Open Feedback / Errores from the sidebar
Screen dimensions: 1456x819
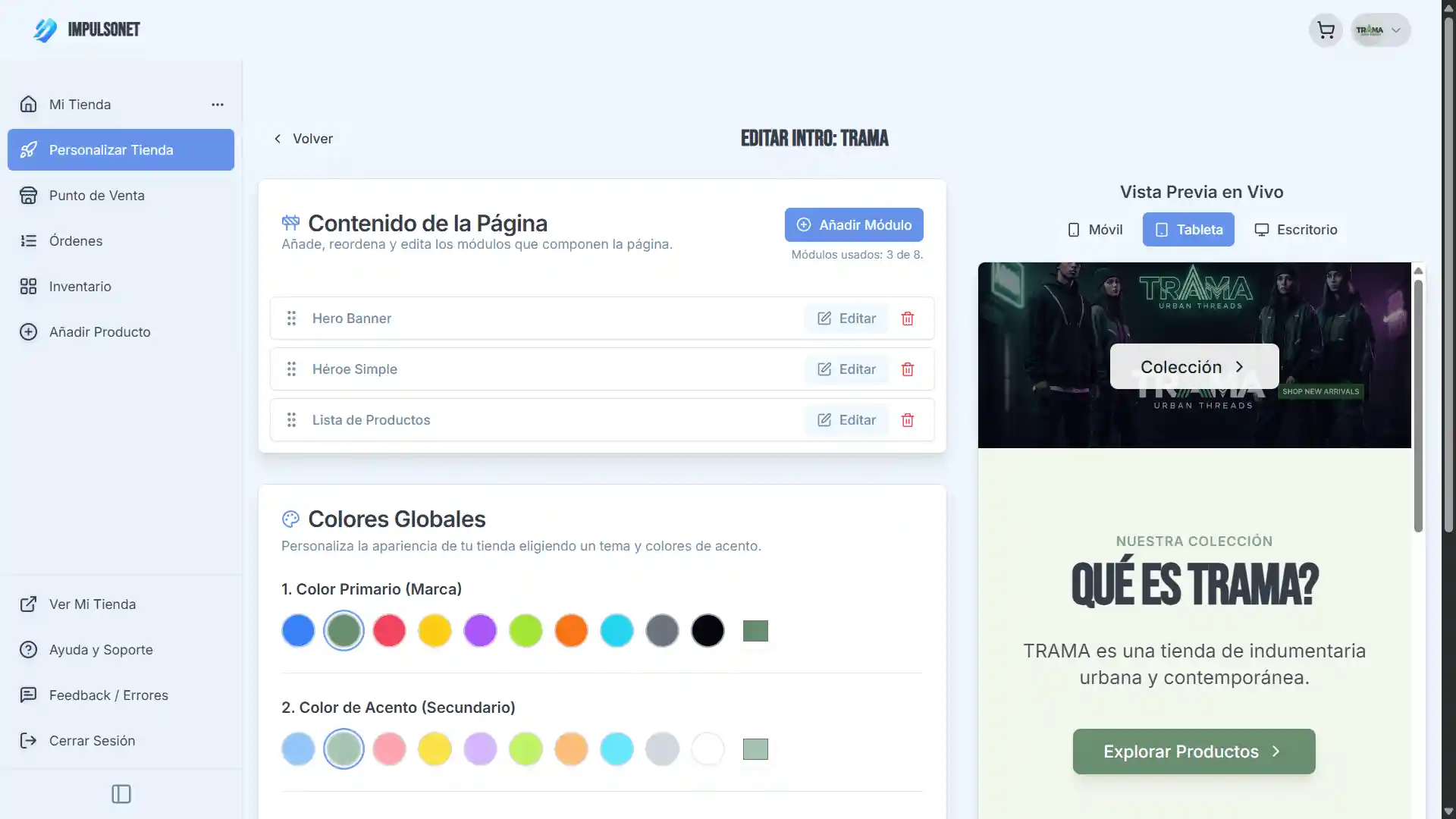108,695
